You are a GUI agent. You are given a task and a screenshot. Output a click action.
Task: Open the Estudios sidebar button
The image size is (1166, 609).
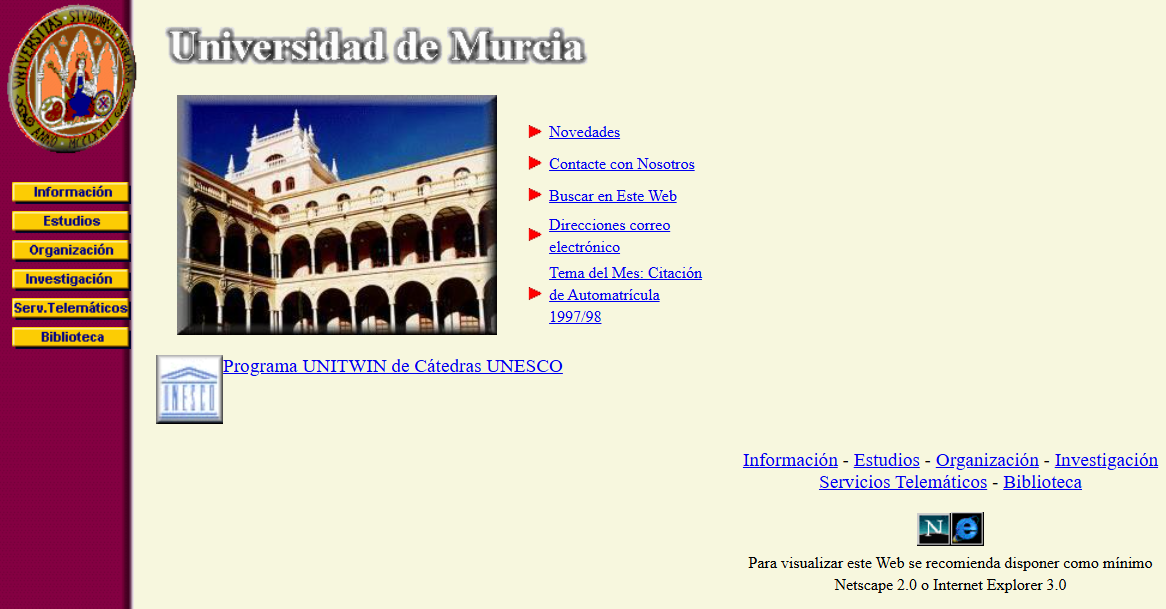point(71,221)
